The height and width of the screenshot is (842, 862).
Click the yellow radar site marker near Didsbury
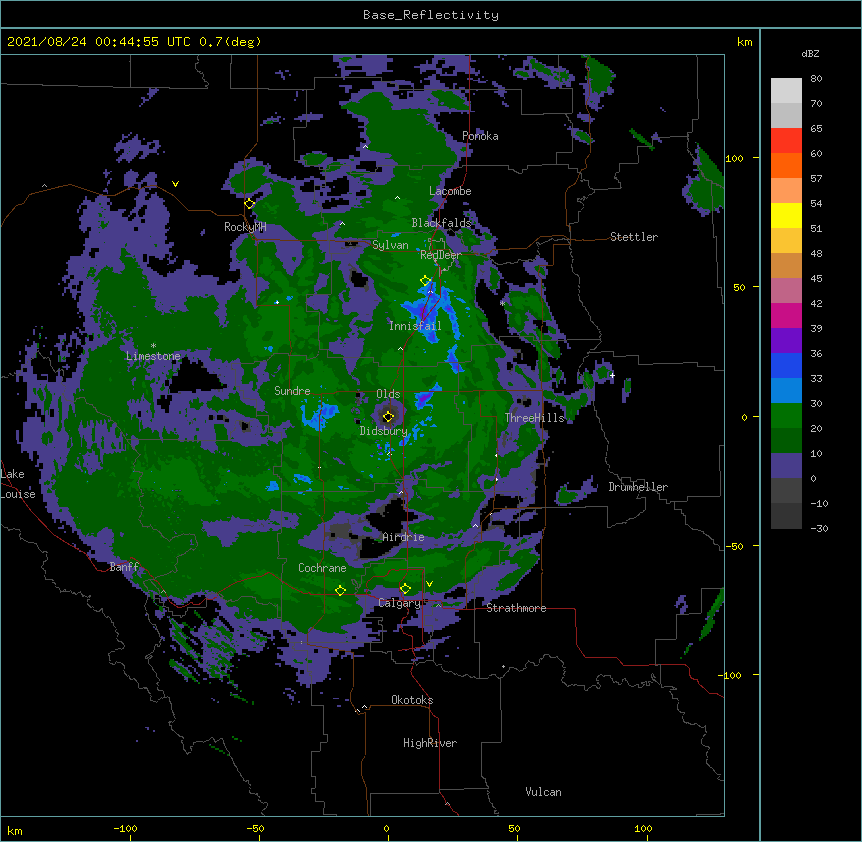tap(389, 416)
